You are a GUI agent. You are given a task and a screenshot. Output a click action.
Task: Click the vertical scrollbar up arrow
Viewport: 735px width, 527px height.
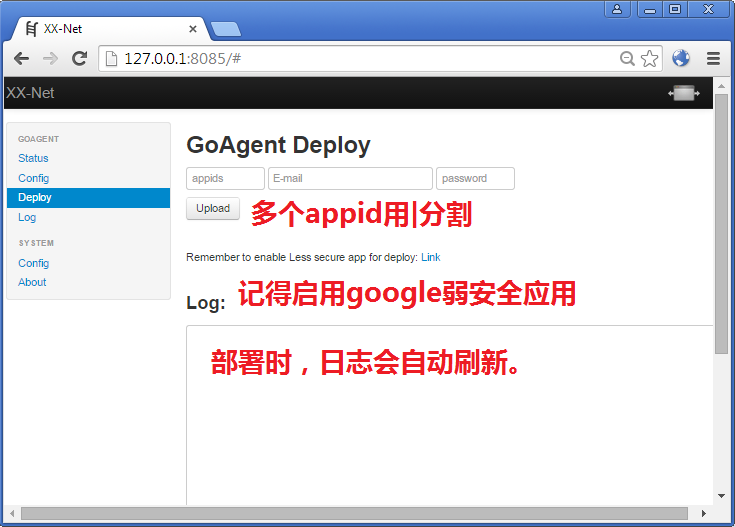(721, 86)
